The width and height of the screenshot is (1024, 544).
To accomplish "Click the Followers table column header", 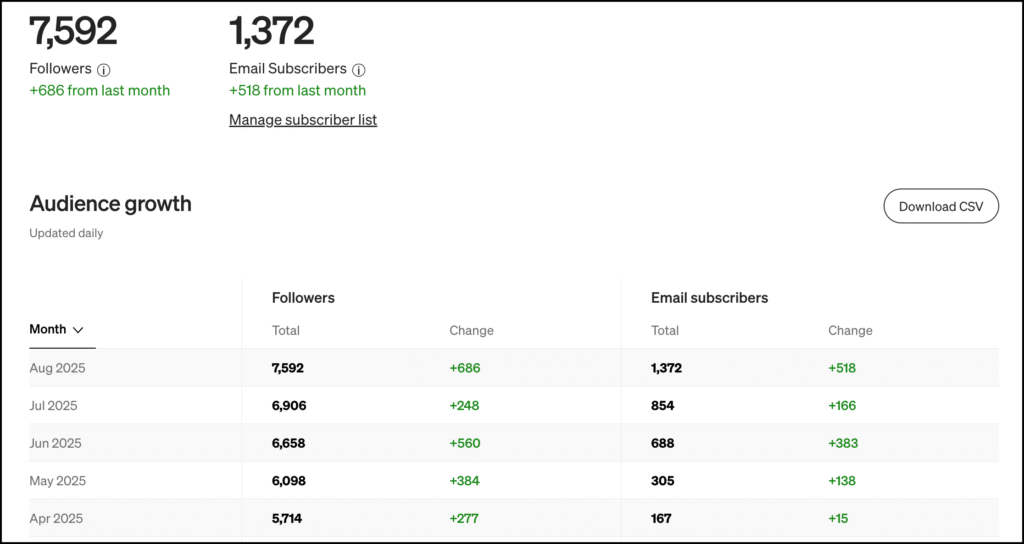I will pos(303,298).
